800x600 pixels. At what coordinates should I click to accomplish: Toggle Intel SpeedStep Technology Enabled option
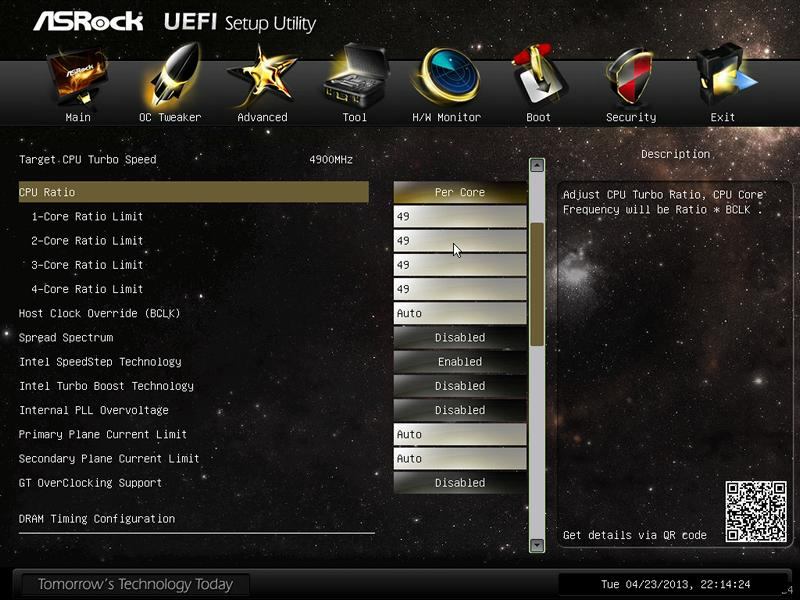point(460,362)
